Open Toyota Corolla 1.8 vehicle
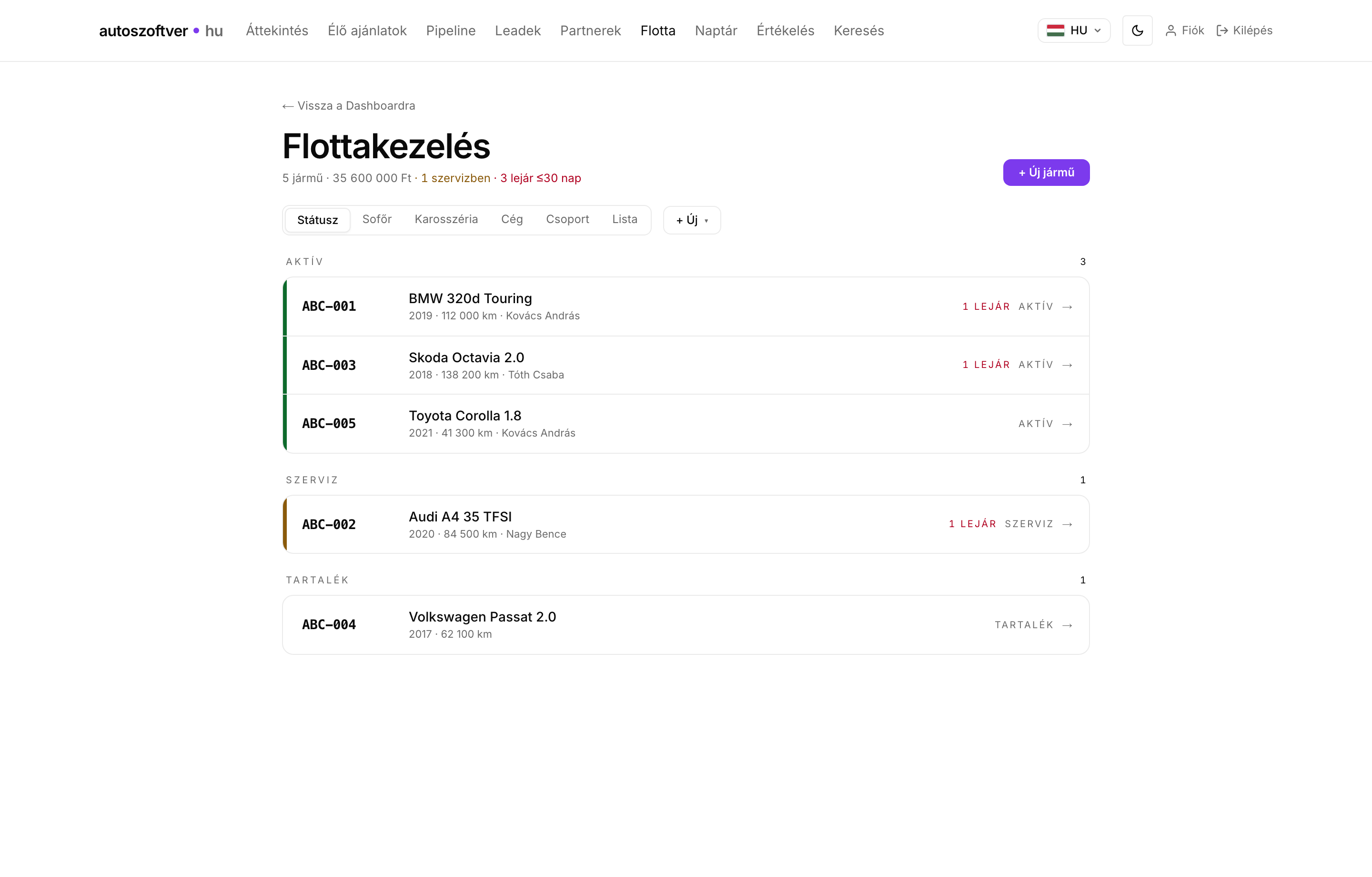 465,416
